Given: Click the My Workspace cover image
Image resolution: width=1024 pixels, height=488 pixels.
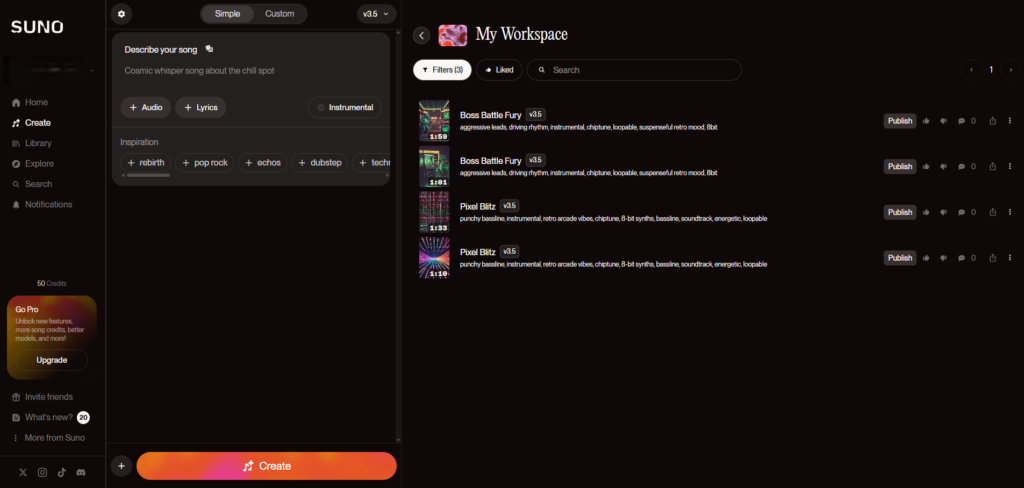Looking at the screenshot, I should [453, 35].
